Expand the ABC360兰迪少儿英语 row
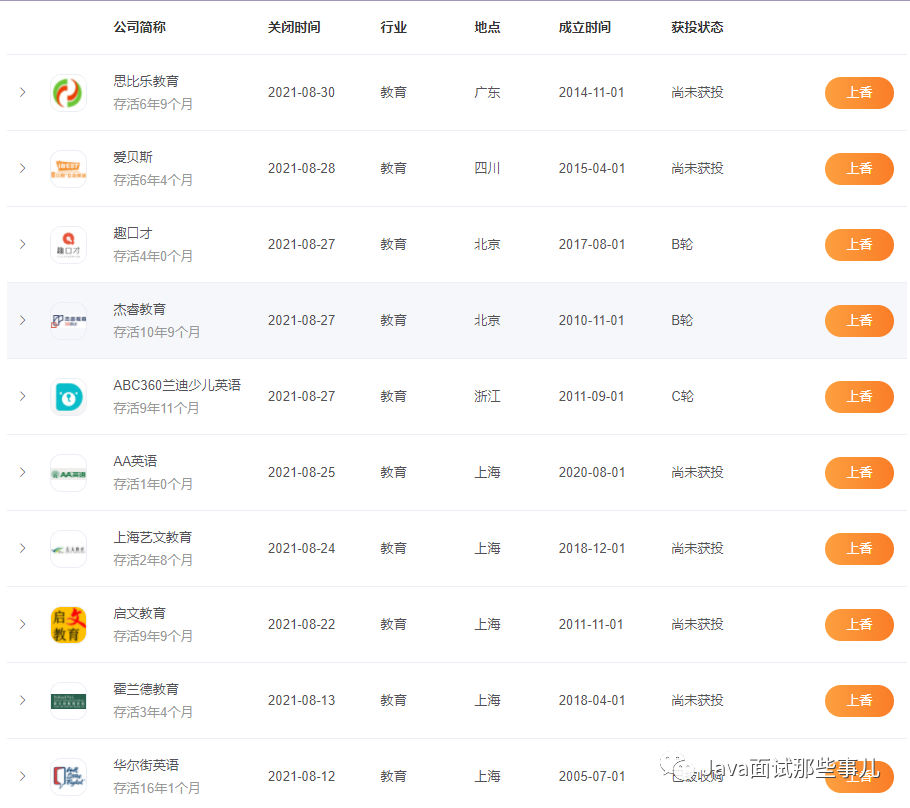This screenshot has width=910, height=808. [23, 396]
